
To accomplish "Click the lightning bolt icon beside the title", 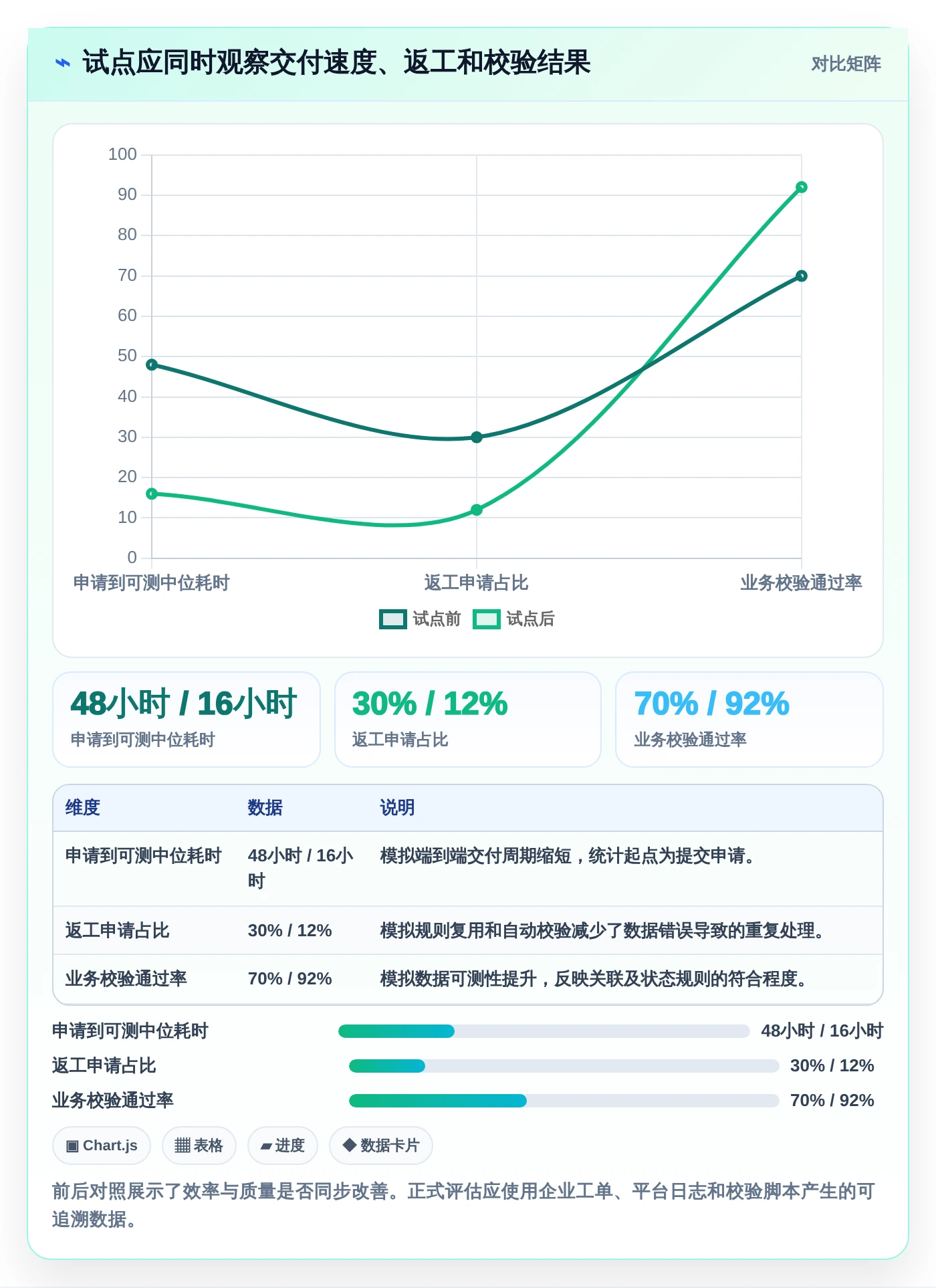I will tap(62, 63).
